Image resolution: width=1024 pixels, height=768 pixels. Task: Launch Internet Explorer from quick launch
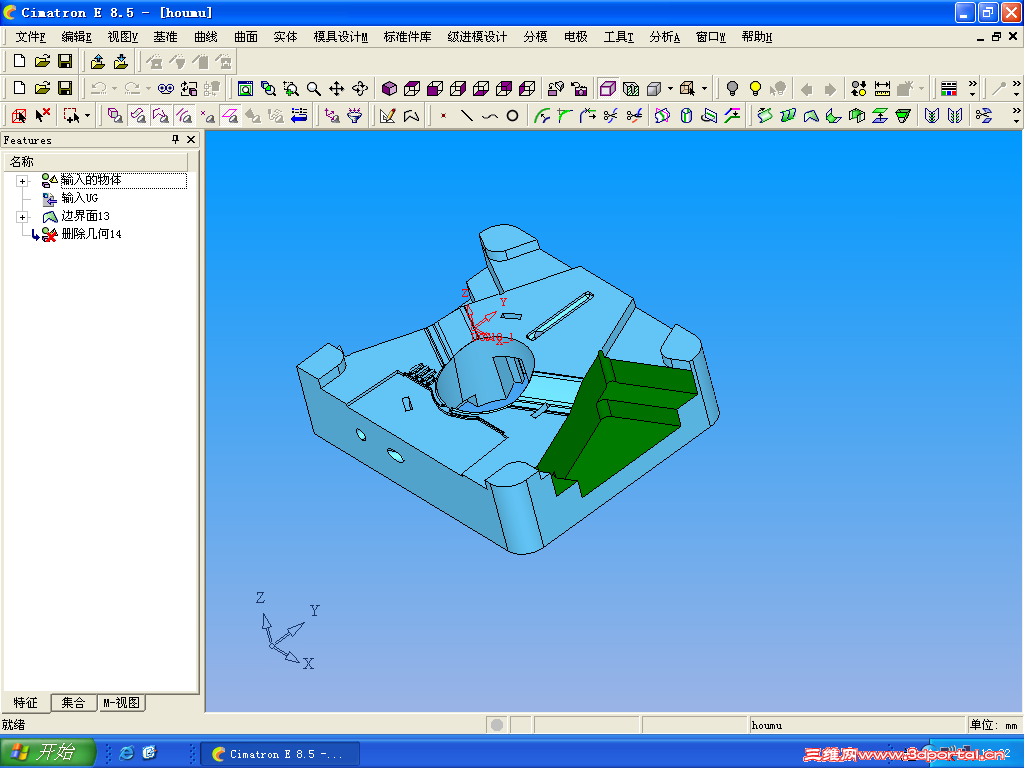pos(127,753)
